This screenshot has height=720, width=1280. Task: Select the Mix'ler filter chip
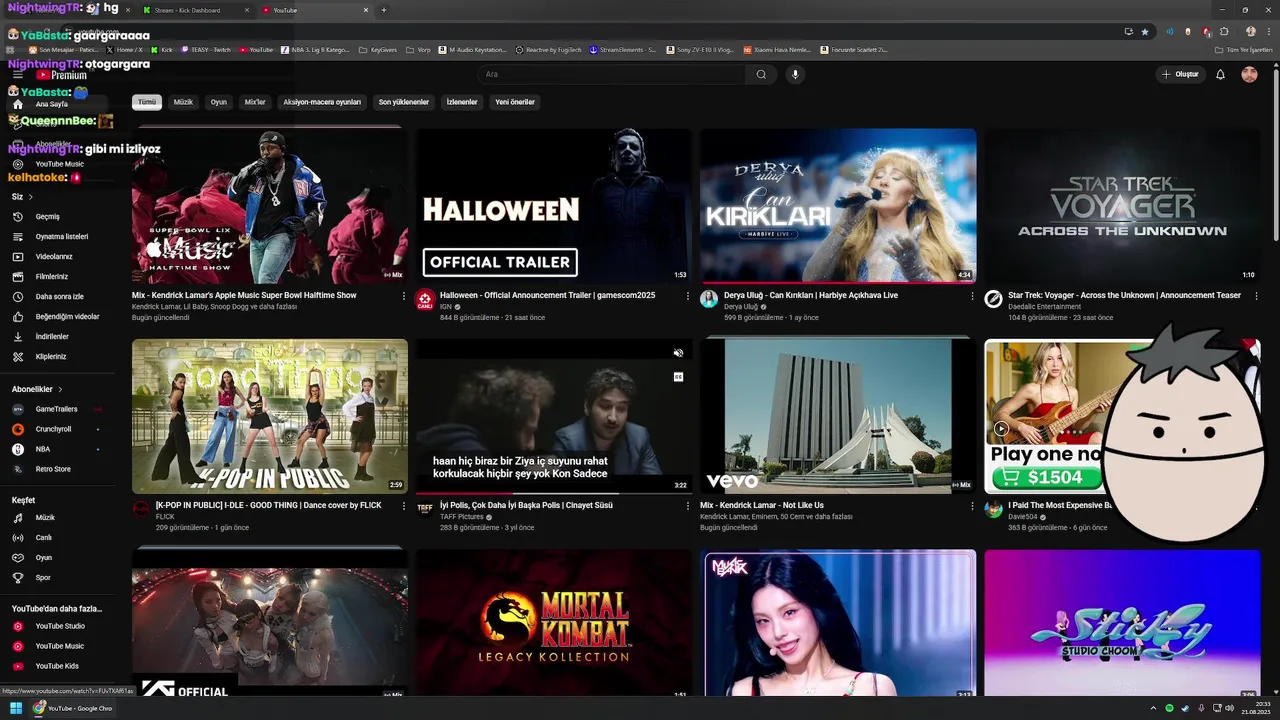tap(255, 102)
